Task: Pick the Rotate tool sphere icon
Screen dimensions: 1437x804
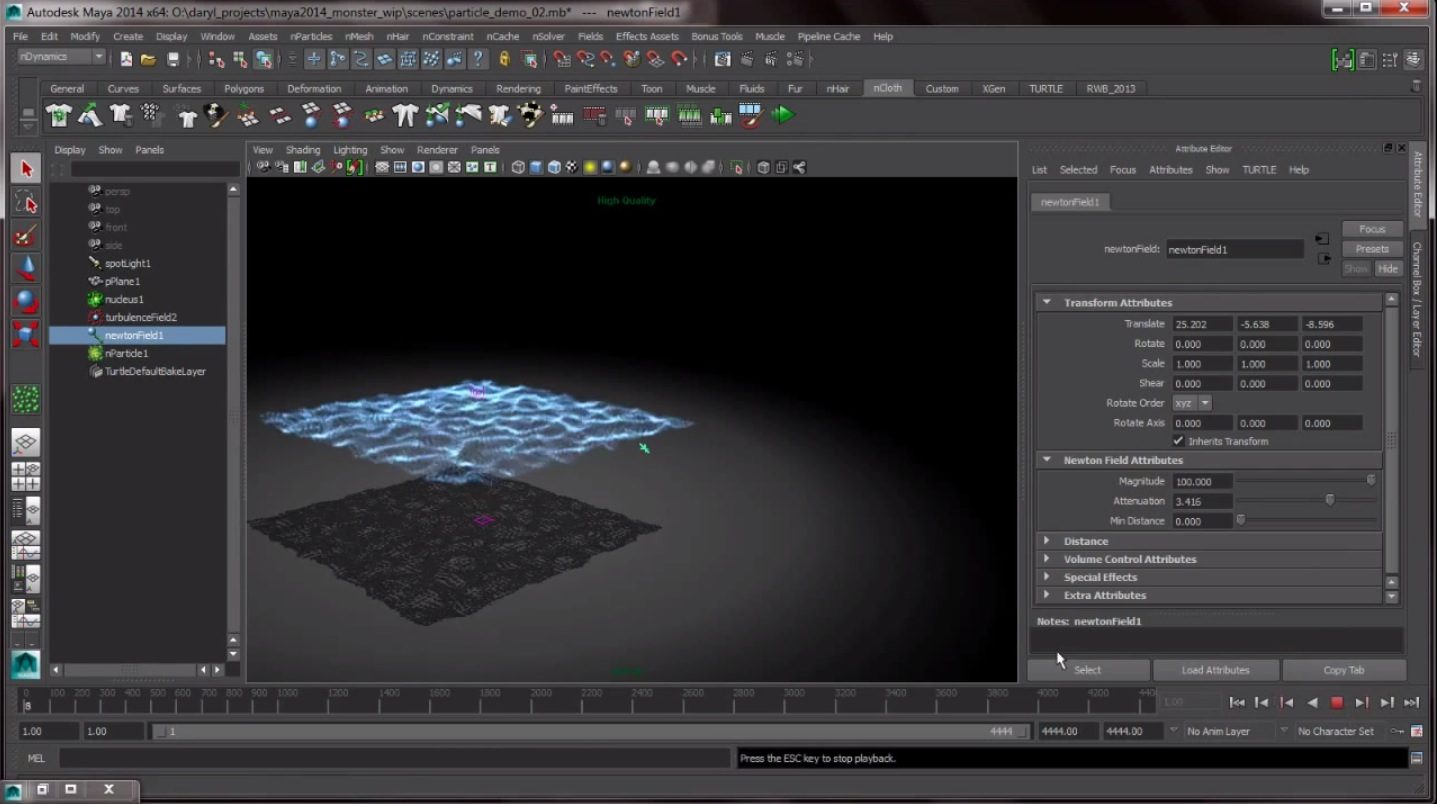Action: tap(26, 301)
